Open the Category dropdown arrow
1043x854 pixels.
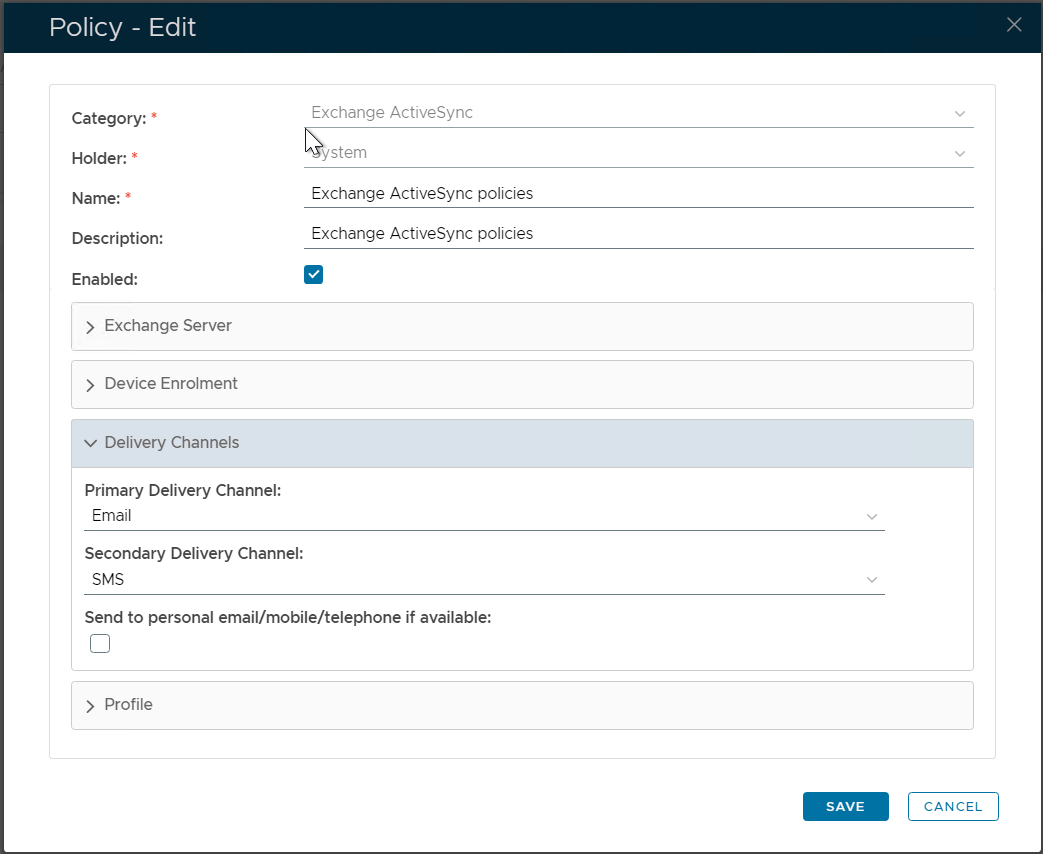pyautogui.click(x=960, y=114)
